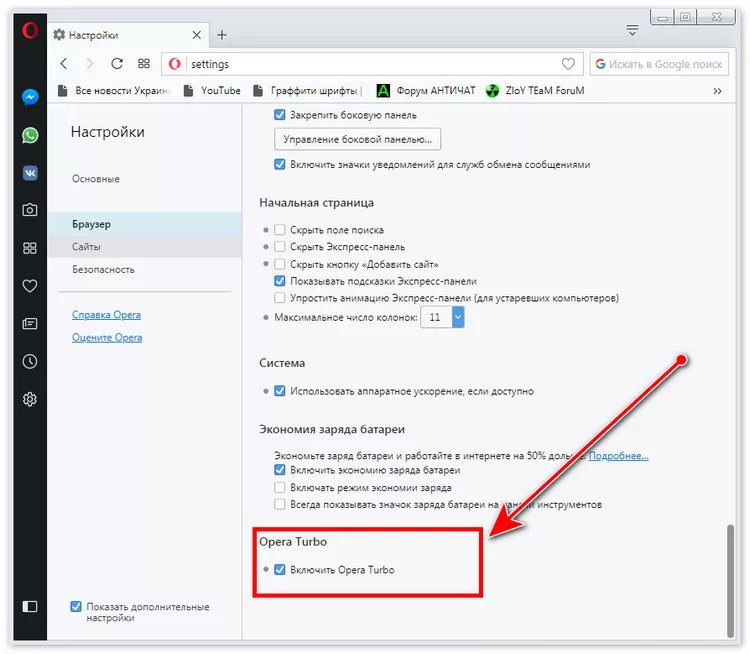Open Оцените Opera link
The height and width of the screenshot is (654, 750).
point(107,337)
